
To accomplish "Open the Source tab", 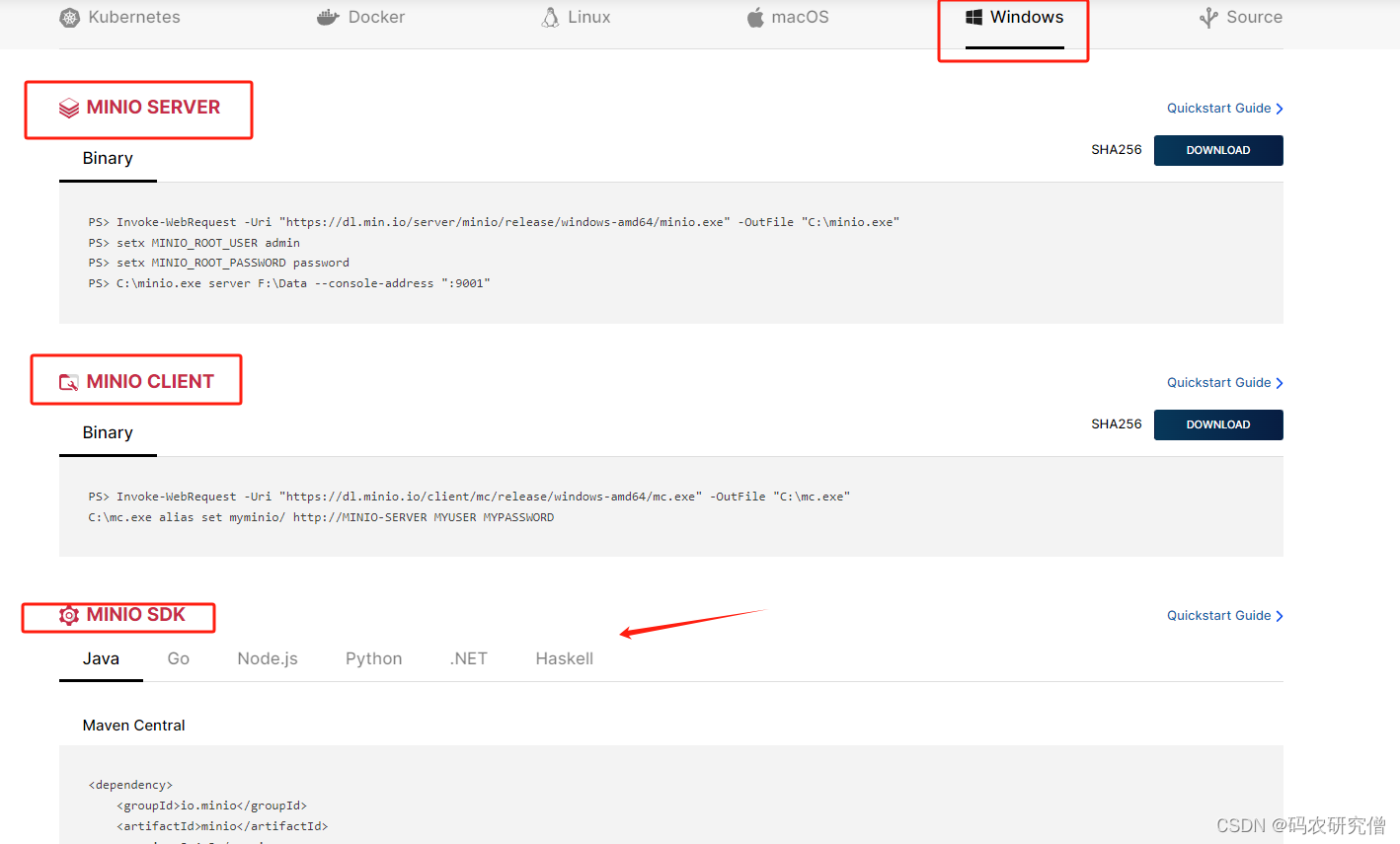I will [x=1241, y=18].
